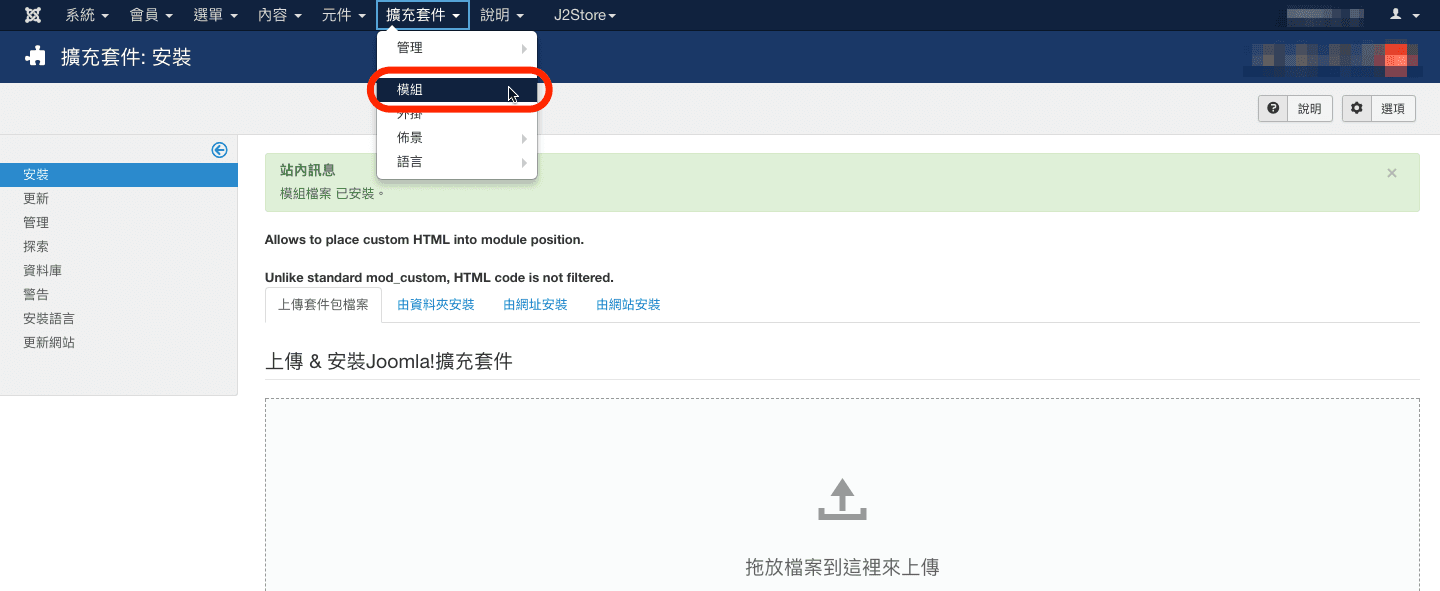Switch to the 由網址安裝 tab

pos(535,304)
